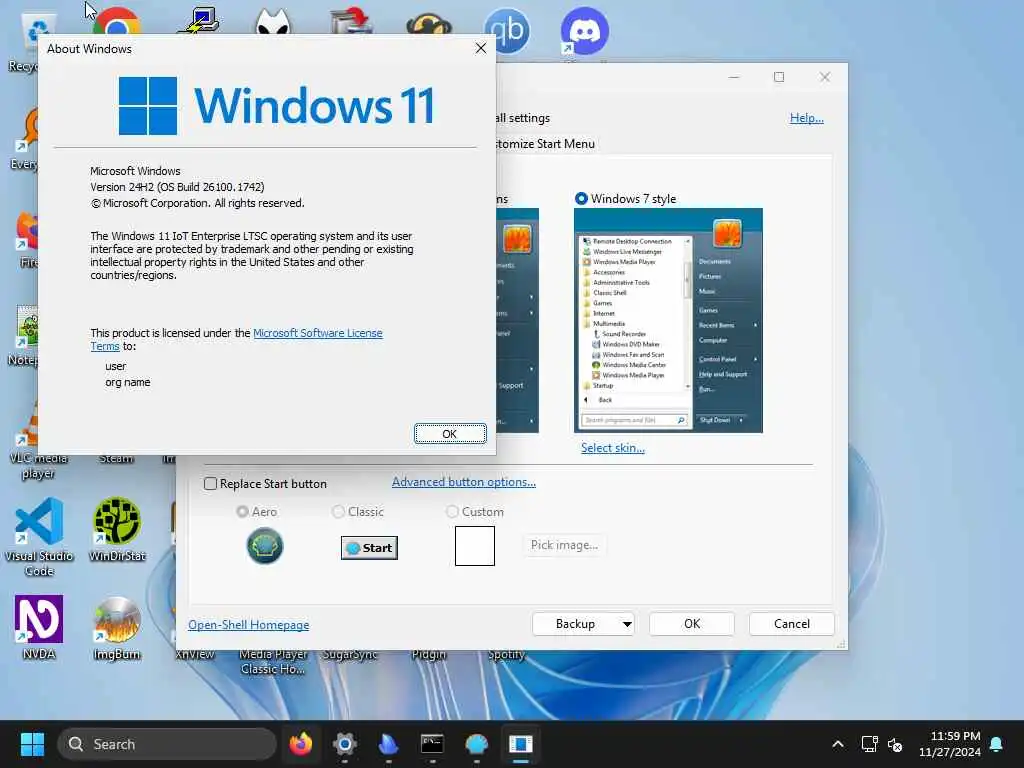1024x768 pixels.
Task: Click the Aero seashell button preview image
Action: coord(264,546)
